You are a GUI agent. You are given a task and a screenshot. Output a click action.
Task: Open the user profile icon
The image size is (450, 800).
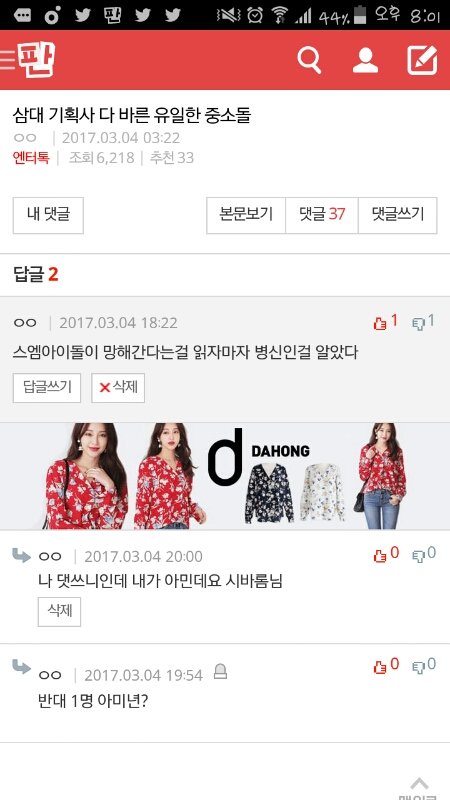[x=365, y=60]
